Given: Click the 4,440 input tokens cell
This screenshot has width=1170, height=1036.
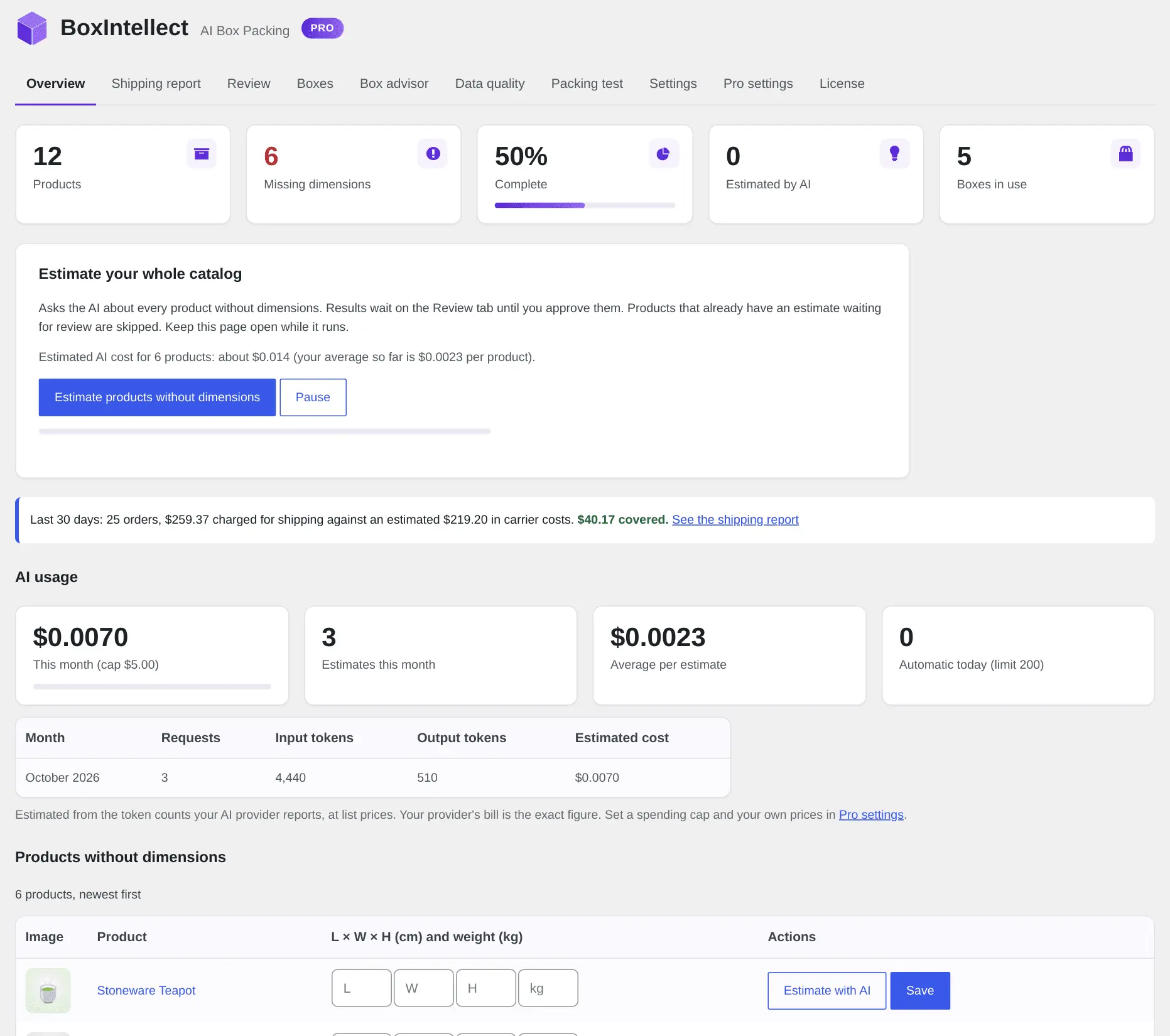Looking at the screenshot, I should (291, 778).
